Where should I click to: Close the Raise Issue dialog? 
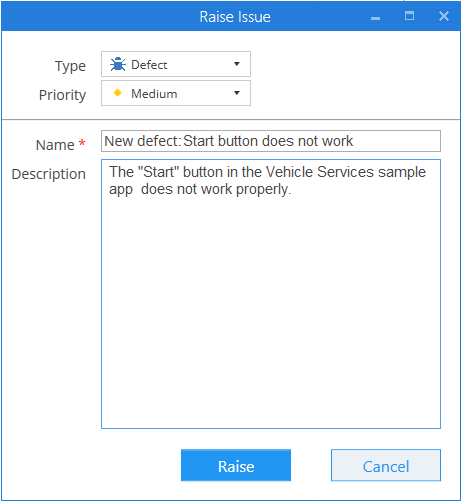click(x=444, y=16)
